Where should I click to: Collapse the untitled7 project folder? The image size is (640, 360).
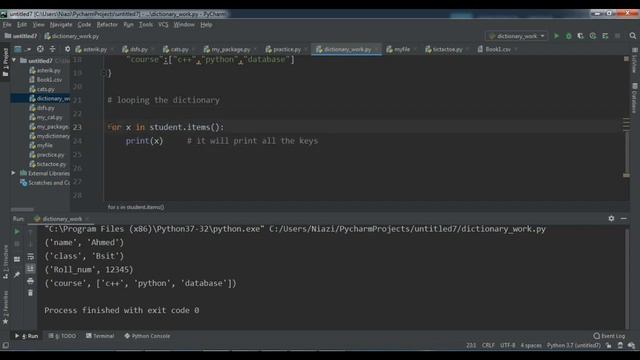click(14, 60)
